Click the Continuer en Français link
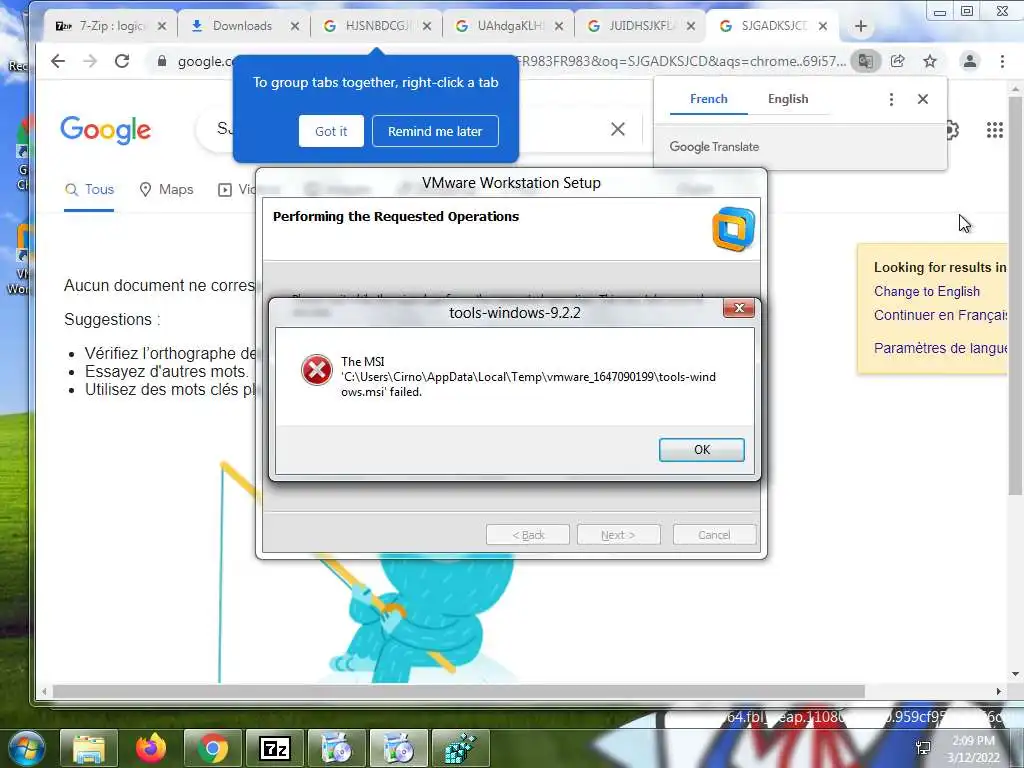The height and width of the screenshot is (768, 1024). click(940, 315)
